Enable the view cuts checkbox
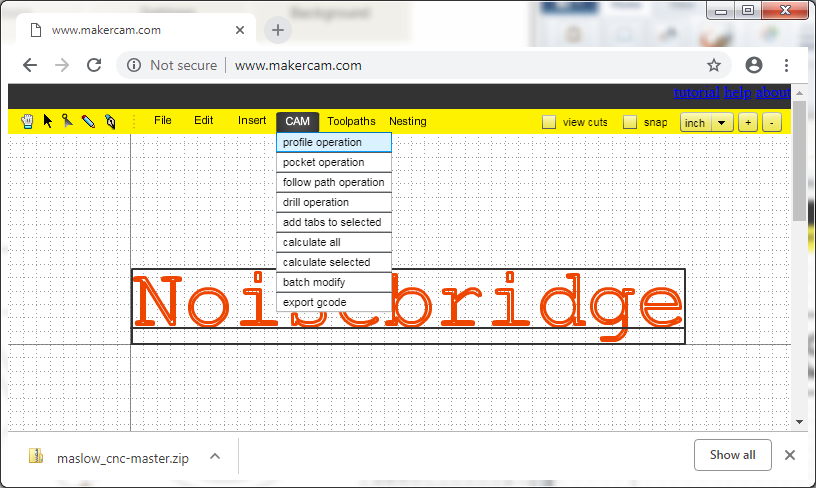The image size is (818, 488). click(x=549, y=122)
